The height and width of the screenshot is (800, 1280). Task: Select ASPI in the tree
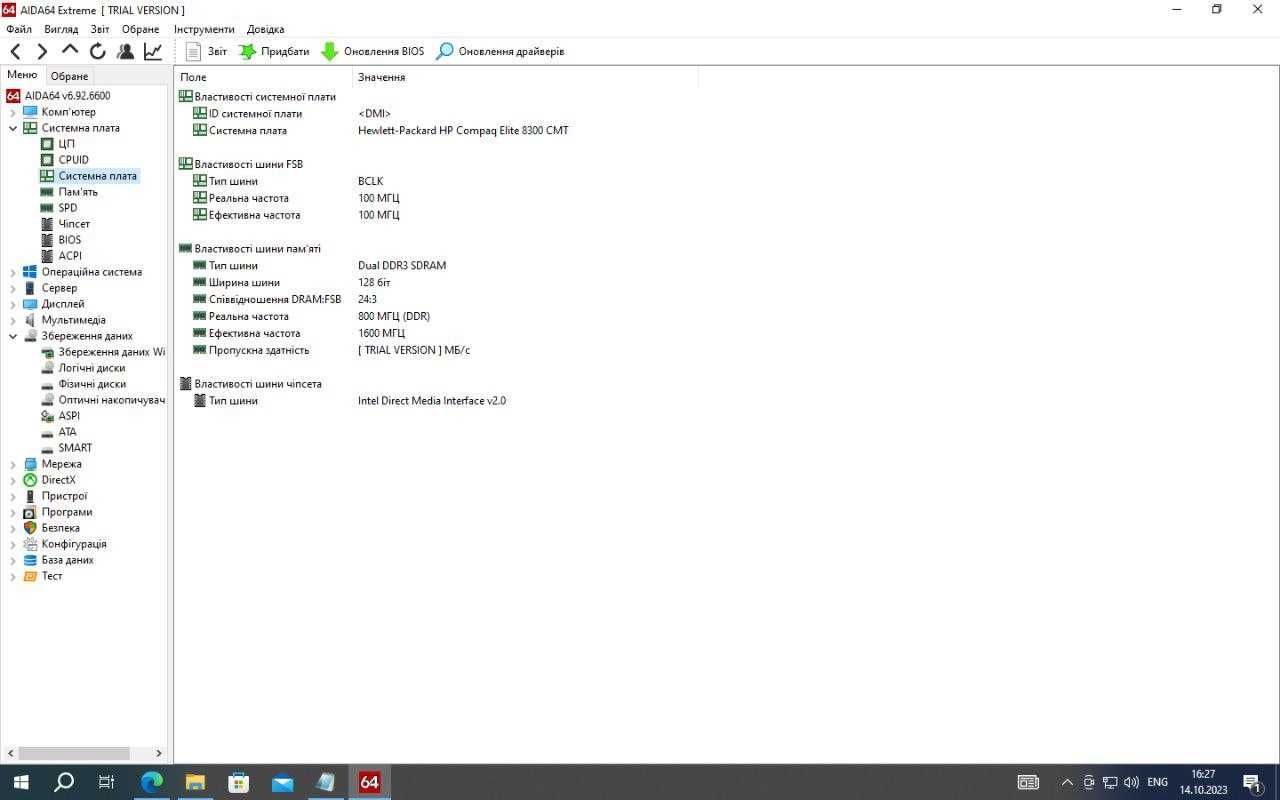coord(69,416)
